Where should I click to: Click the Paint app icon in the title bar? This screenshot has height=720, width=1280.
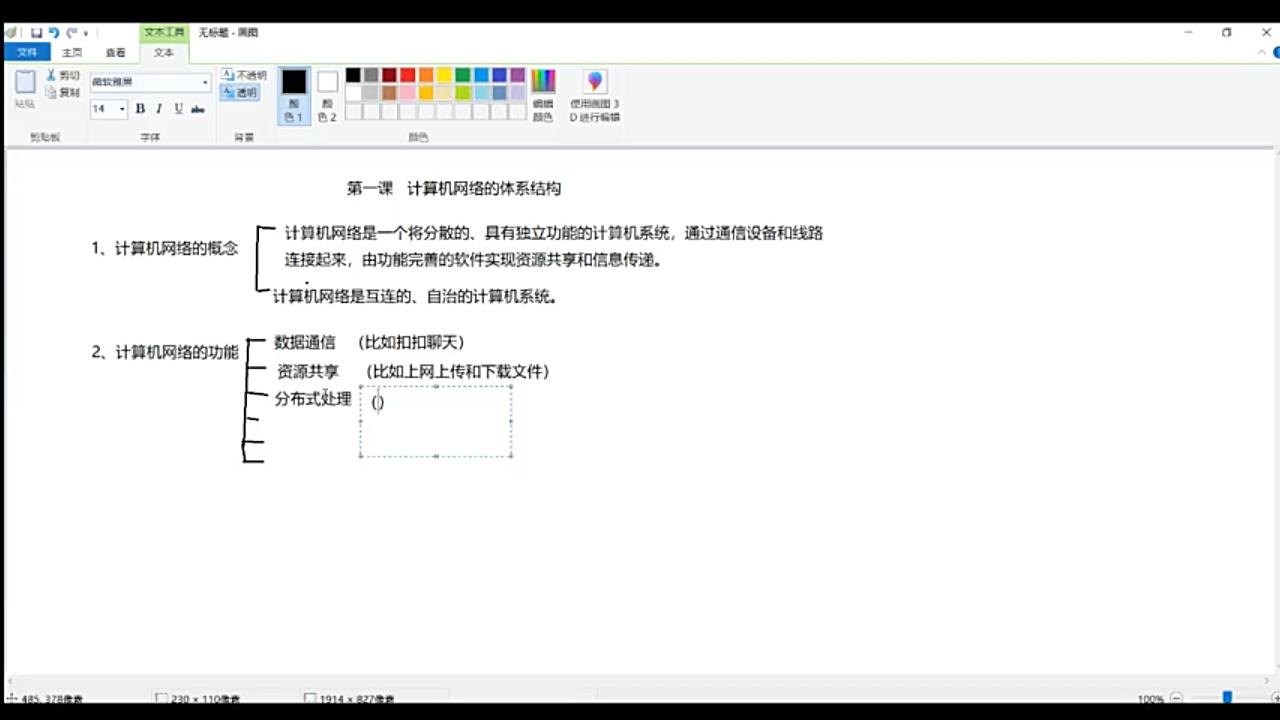pos(11,32)
